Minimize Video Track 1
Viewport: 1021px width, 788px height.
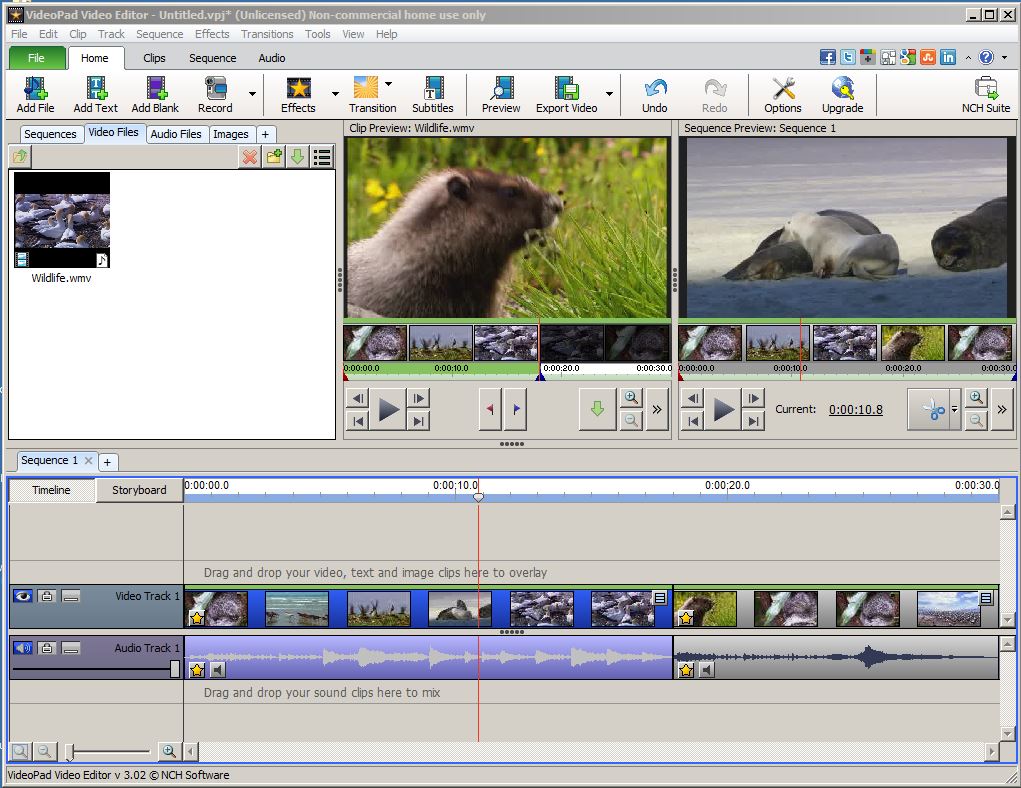(x=71, y=596)
